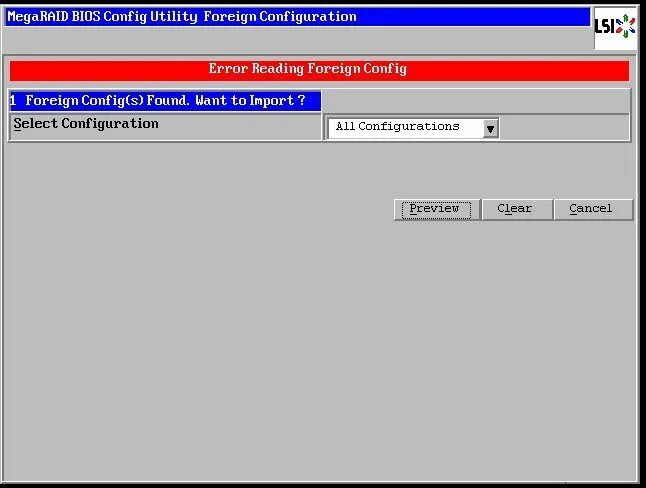
Task: Click the Select Configuration label
Action: pos(86,124)
